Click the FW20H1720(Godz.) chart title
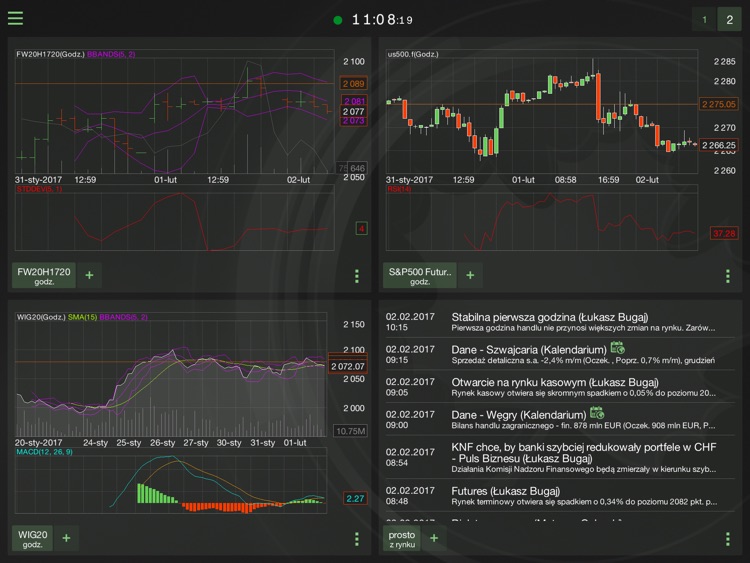Image resolution: width=750 pixels, height=563 pixels. point(50,55)
